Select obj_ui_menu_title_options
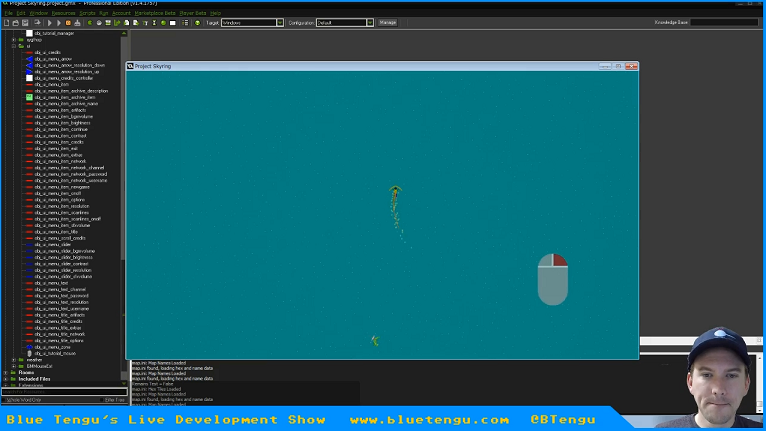 tap(59, 341)
